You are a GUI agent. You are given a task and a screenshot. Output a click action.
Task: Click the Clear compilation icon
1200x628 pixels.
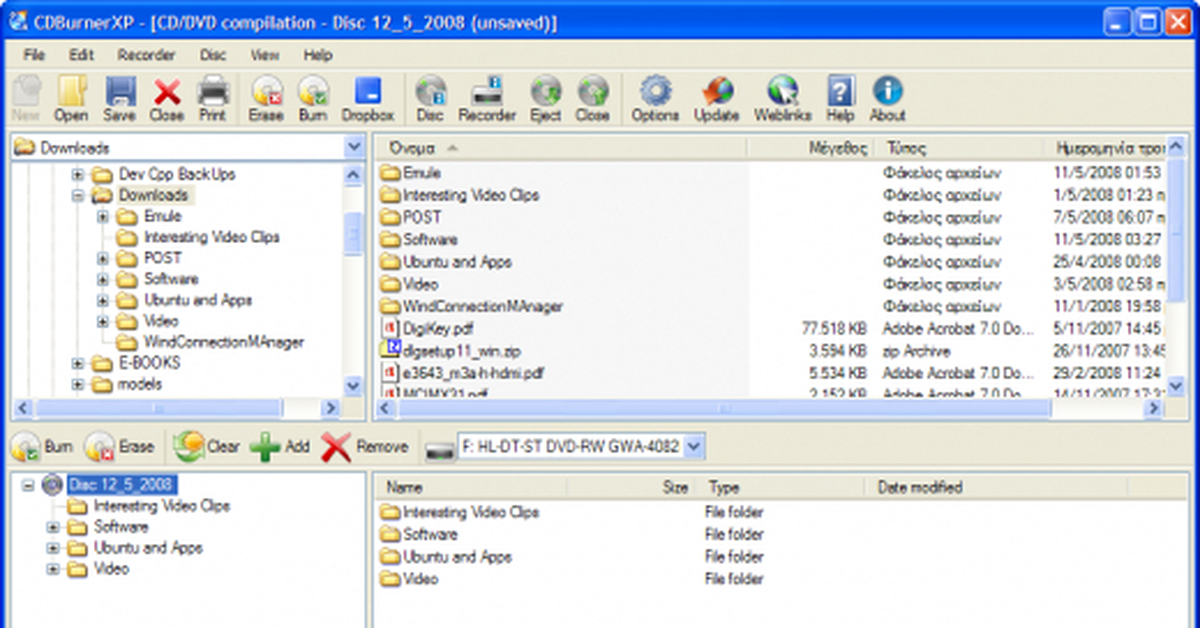click(x=206, y=447)
